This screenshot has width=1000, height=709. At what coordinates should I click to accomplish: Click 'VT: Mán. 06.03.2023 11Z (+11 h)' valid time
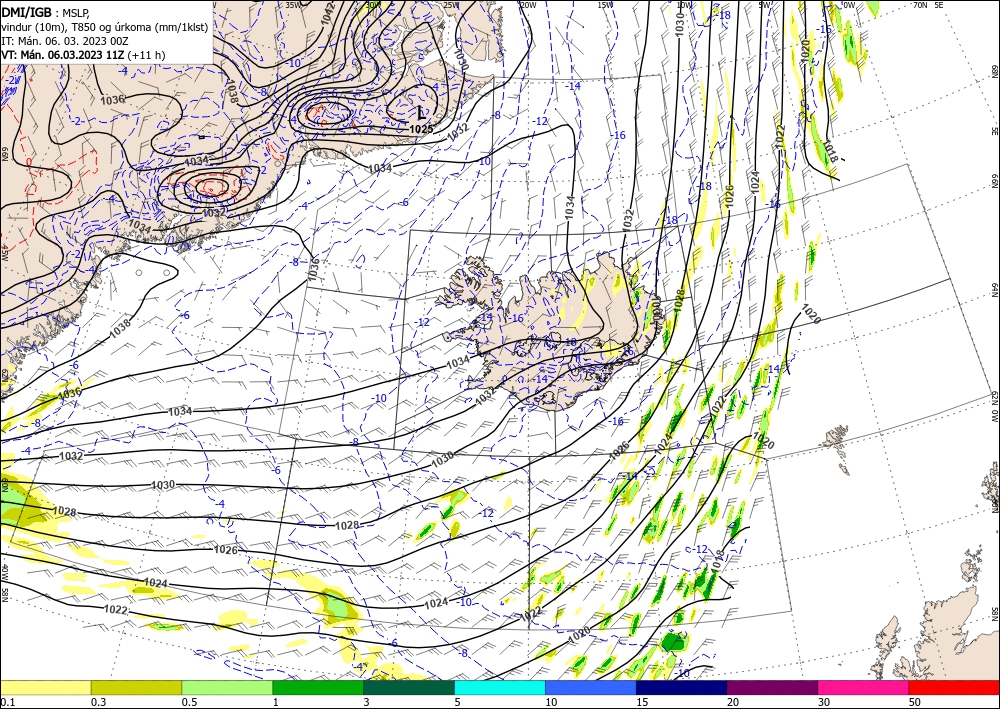tap(83, 55)
